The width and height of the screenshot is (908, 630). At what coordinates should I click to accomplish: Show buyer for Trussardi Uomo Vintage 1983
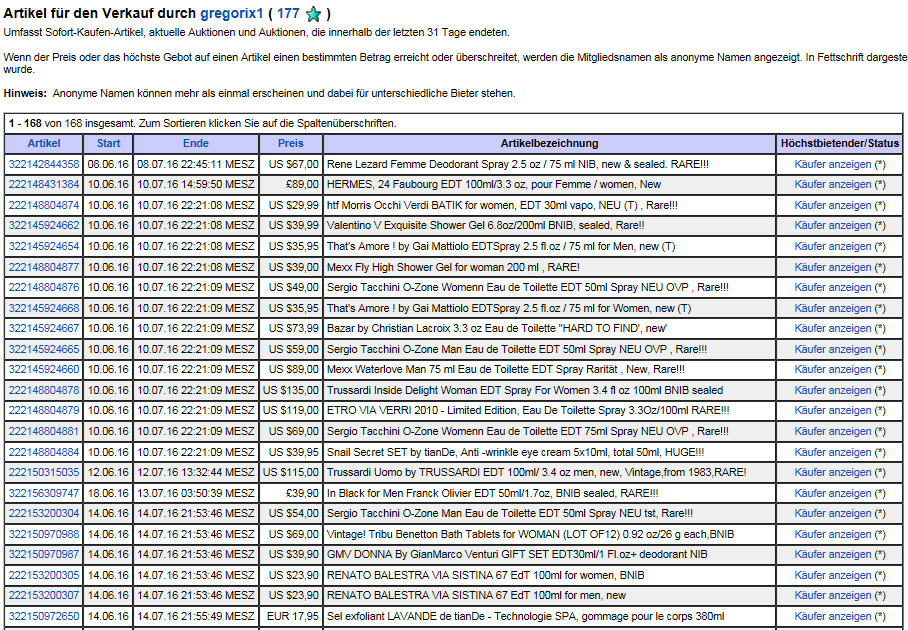tap(833, 472)
